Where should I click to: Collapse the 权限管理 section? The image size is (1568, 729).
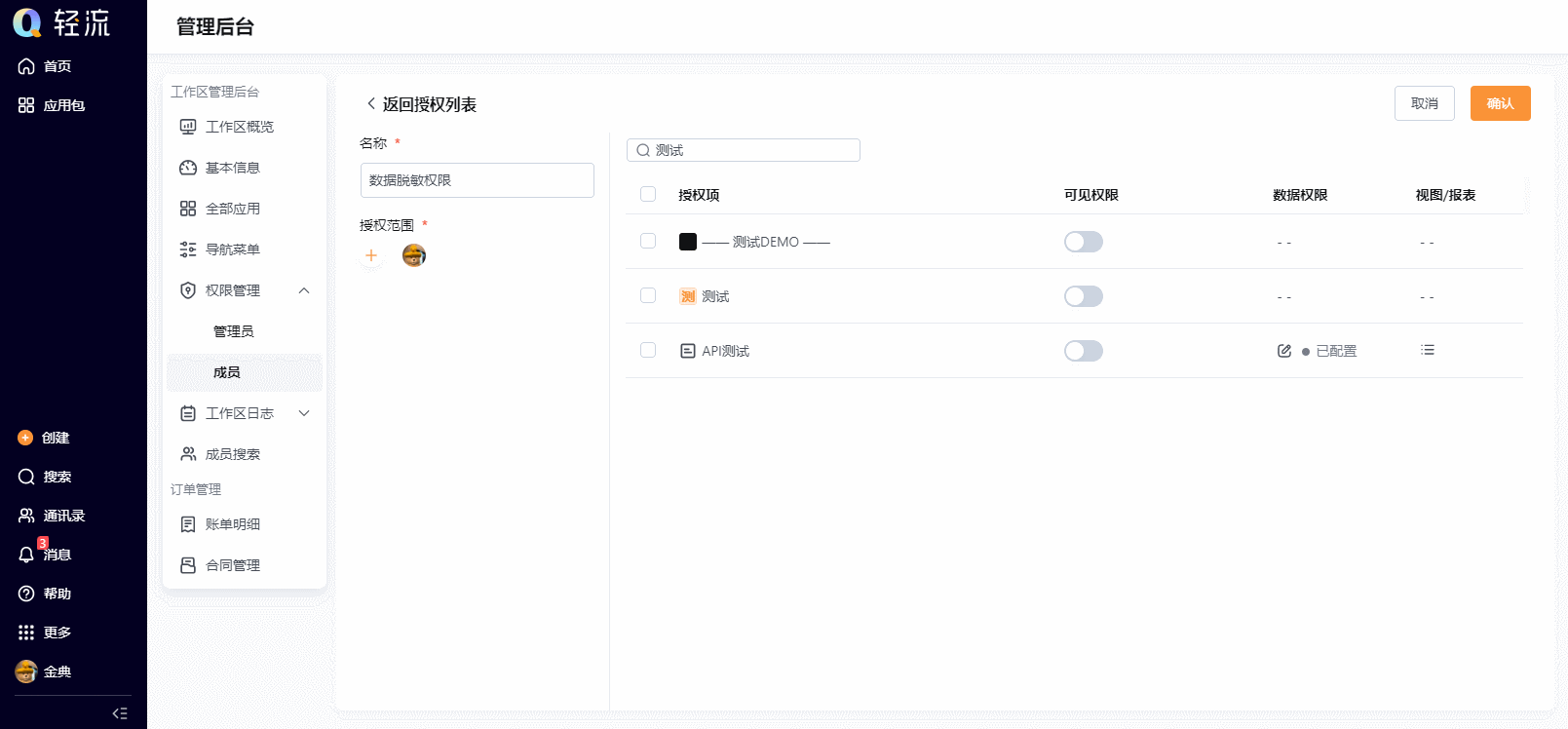304,290
